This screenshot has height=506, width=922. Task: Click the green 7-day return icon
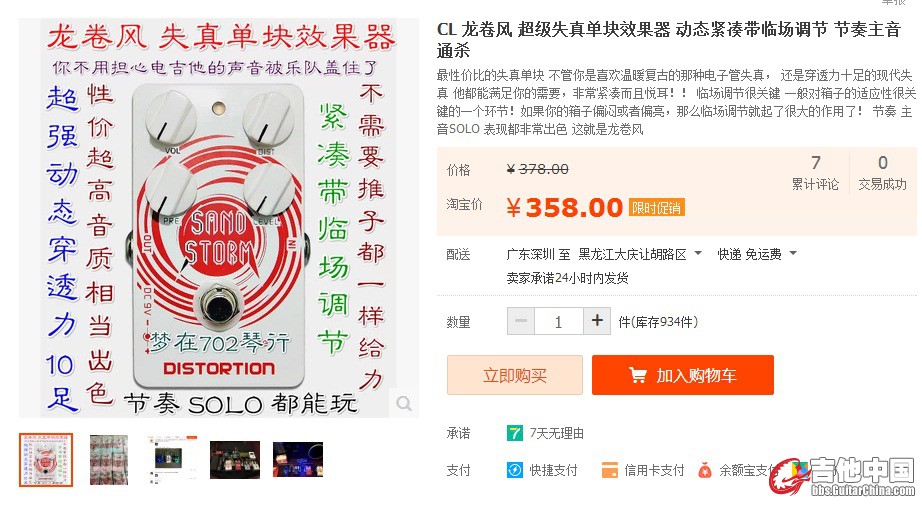coord(515,433)
